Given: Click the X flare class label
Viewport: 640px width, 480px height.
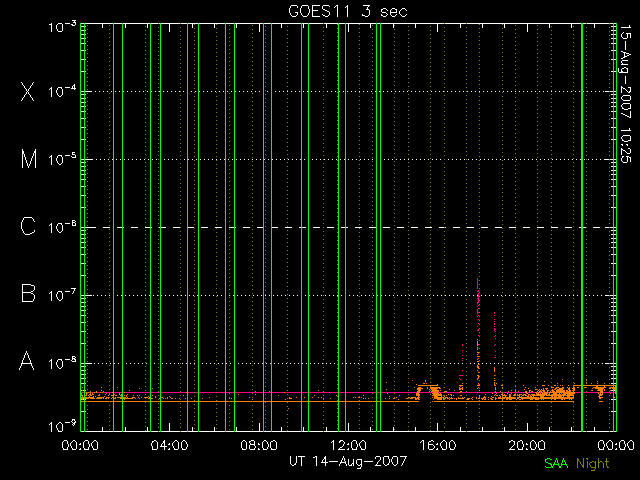Looking at the screenshot, I should coord(27,91).
